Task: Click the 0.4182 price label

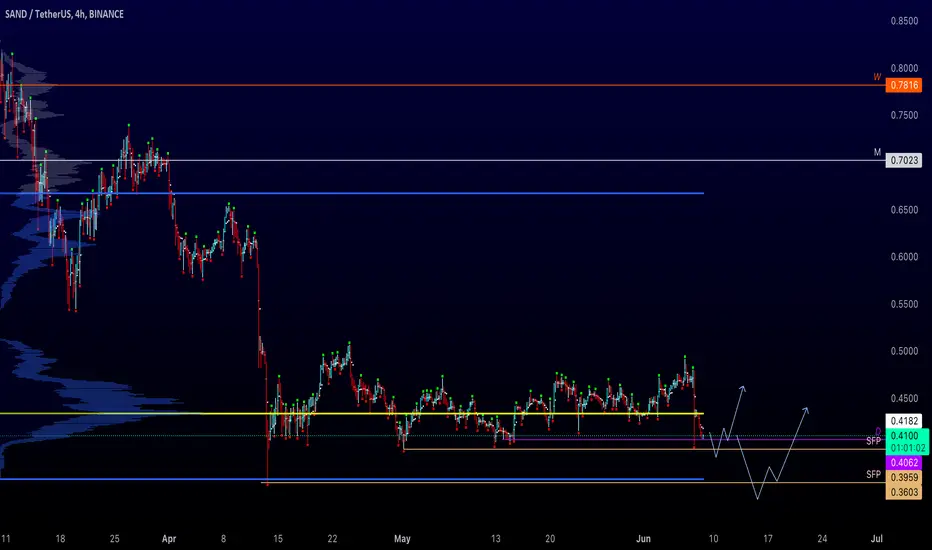Action: click(903, 421)
